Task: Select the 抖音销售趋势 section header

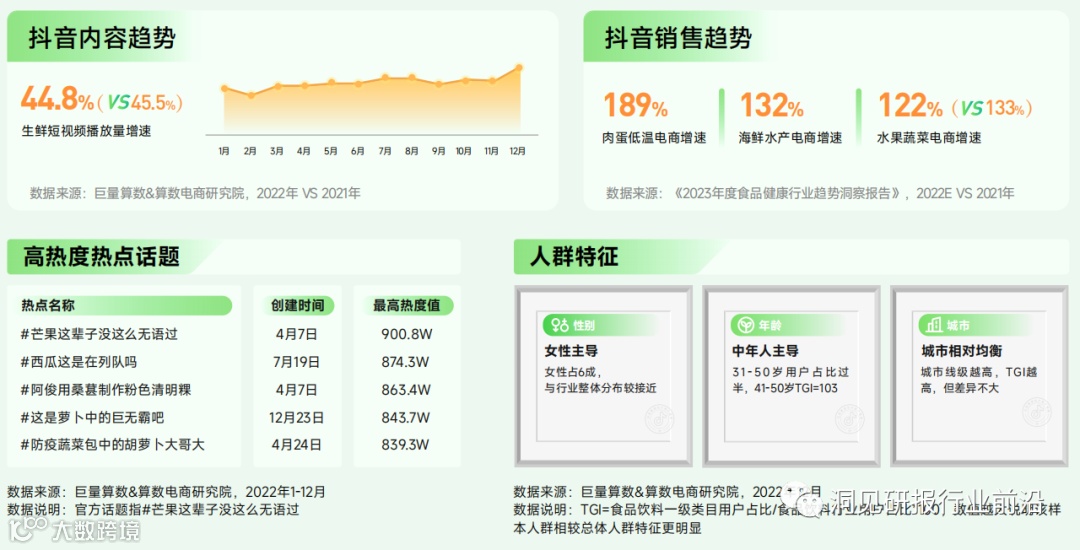Action: [678, 38]
